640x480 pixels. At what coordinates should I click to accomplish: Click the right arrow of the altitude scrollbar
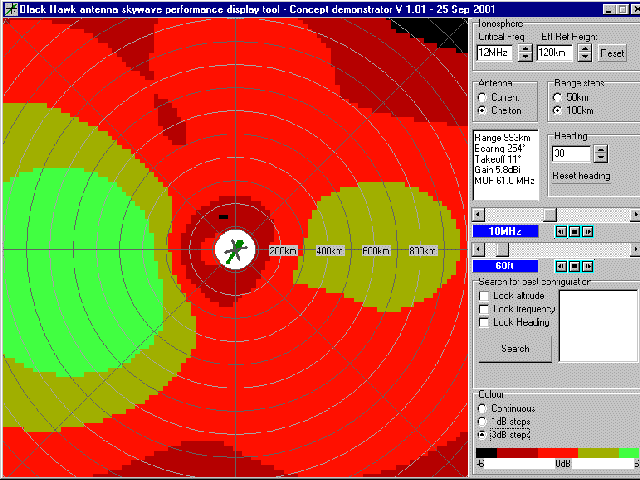pyautogui.click(x=635, y=249)
